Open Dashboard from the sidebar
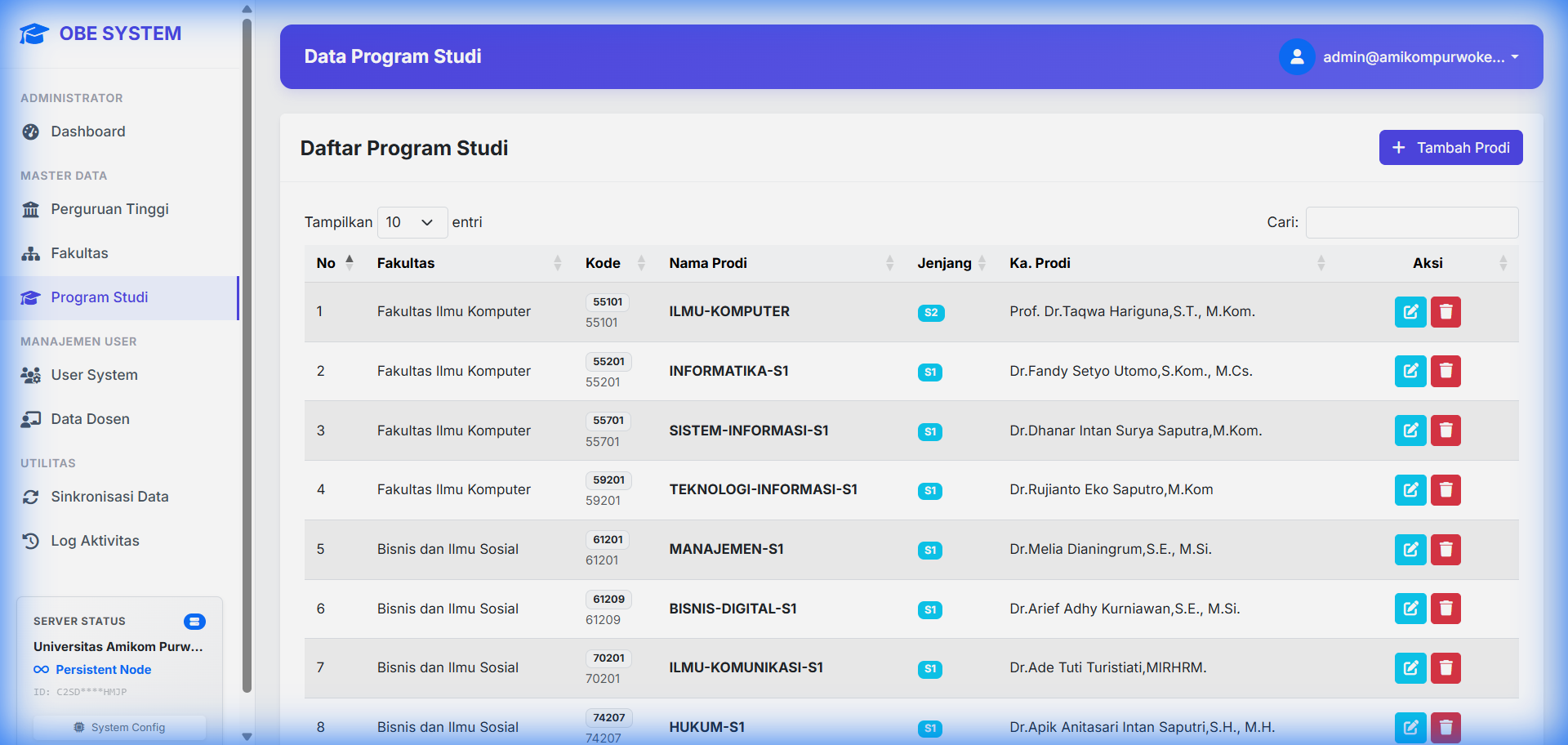The width and height of the screenshot is (1568, 745). tap(88, 132)
